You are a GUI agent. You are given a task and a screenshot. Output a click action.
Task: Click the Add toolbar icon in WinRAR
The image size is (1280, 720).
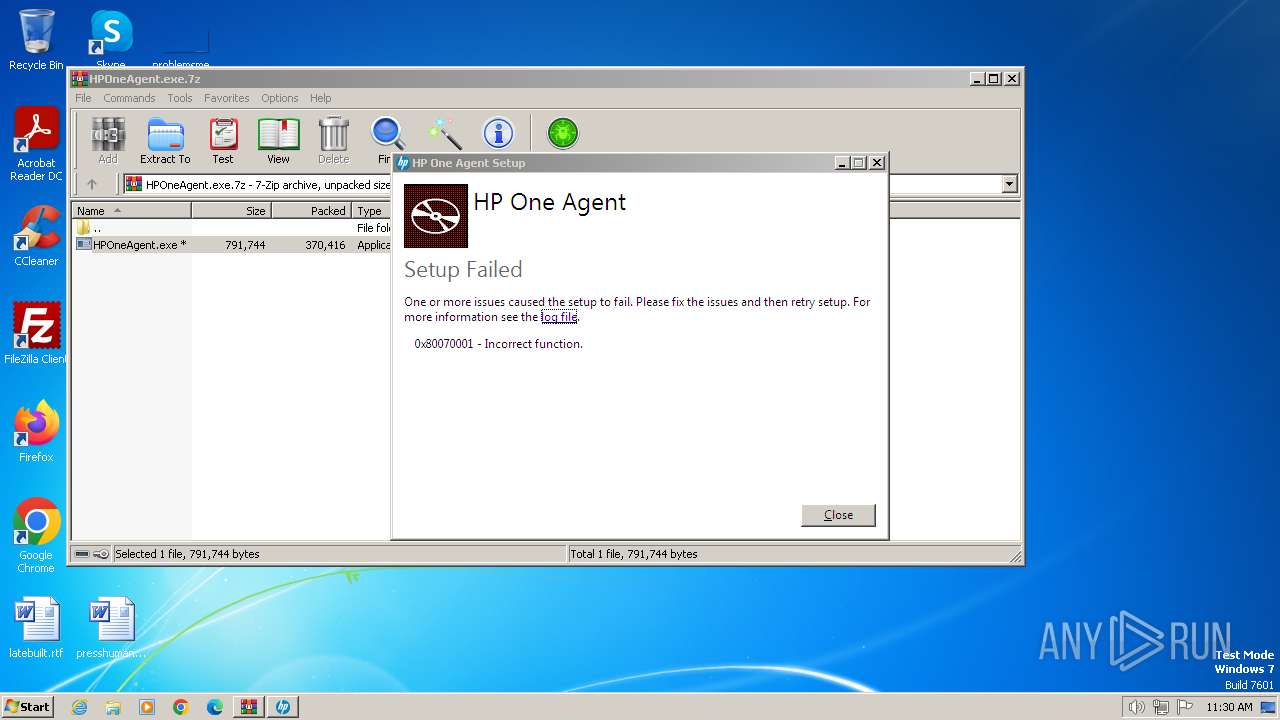[x=108, y=140]
